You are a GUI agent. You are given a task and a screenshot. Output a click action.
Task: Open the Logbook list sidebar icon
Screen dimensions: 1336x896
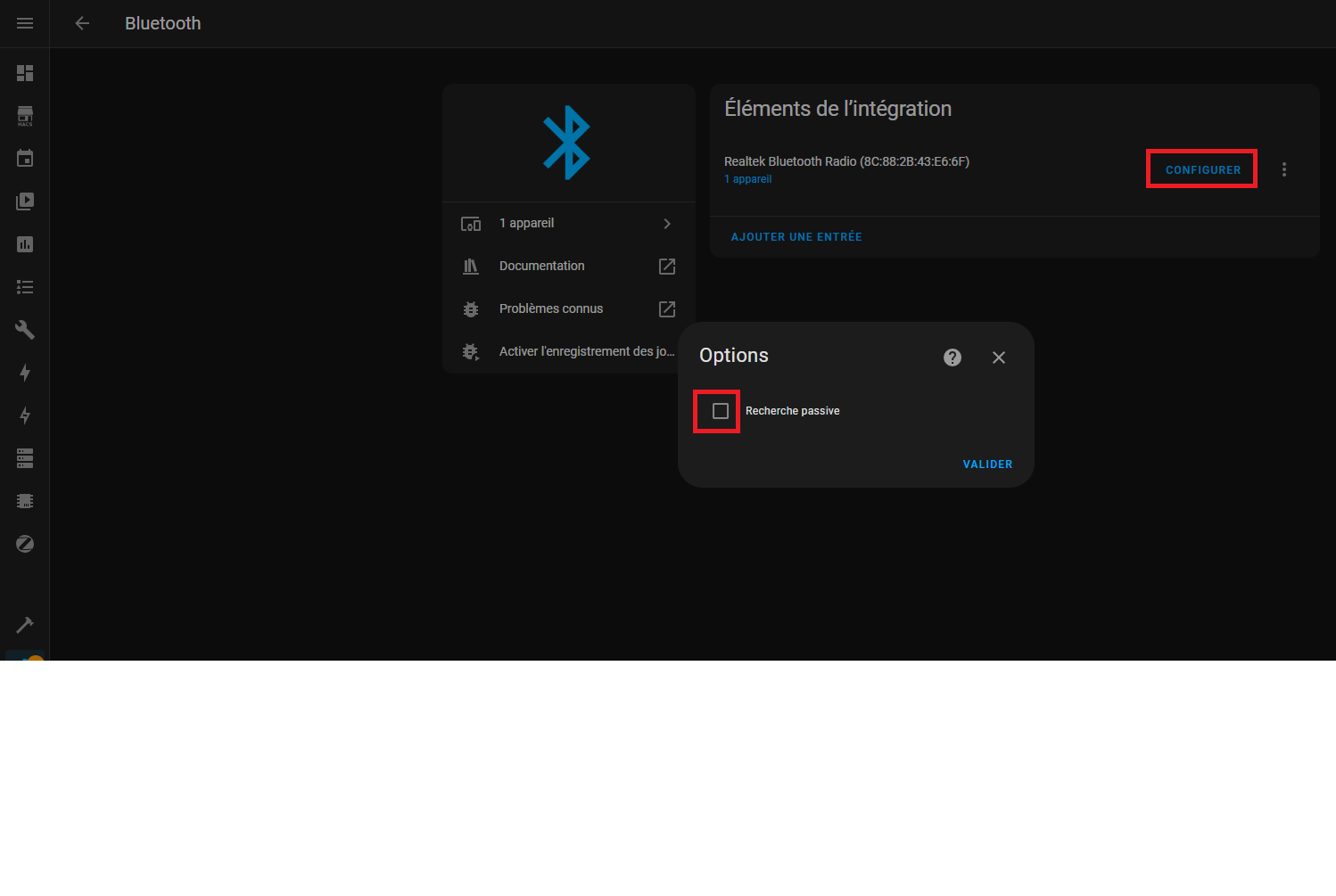click(x=25, y=287)
